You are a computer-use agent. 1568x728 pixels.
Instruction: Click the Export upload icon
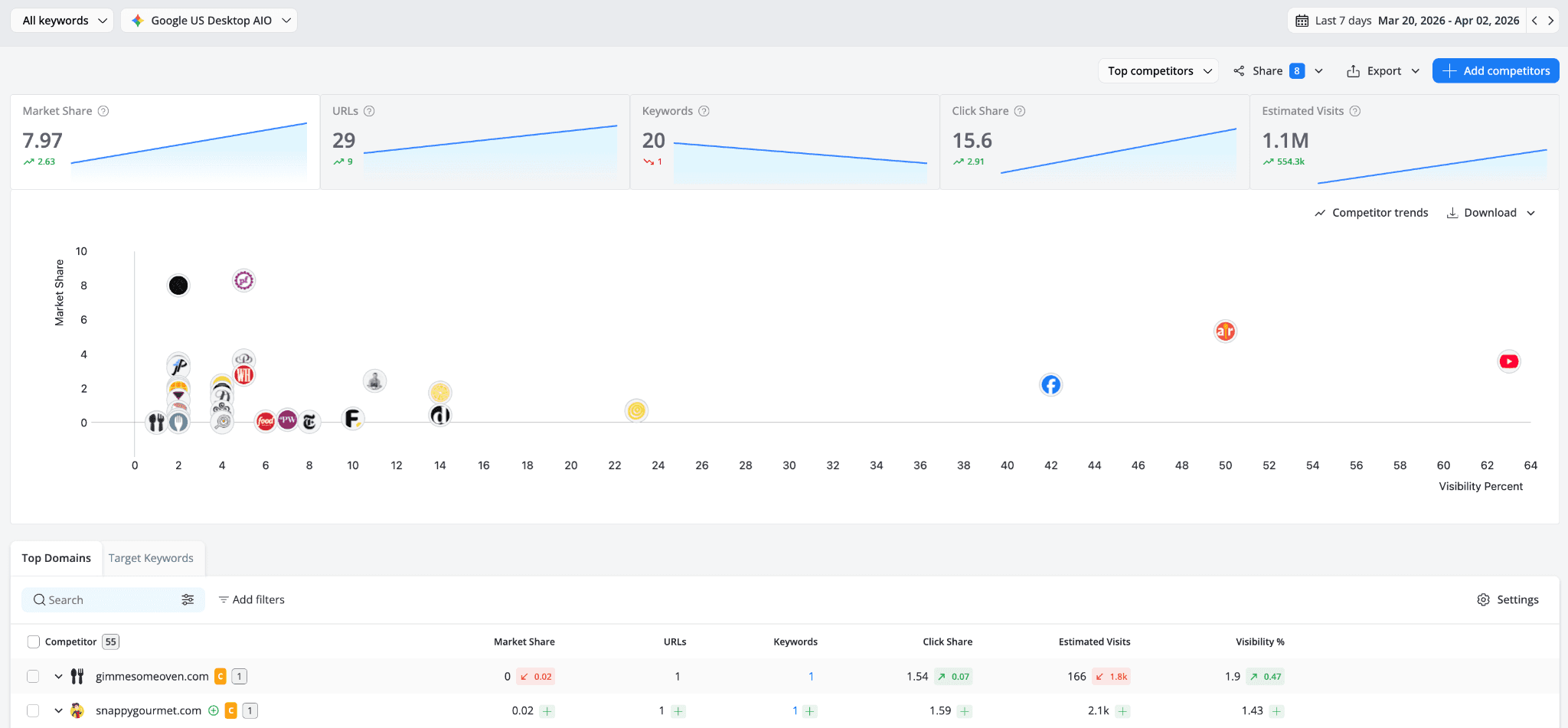tap(1353, 70)
